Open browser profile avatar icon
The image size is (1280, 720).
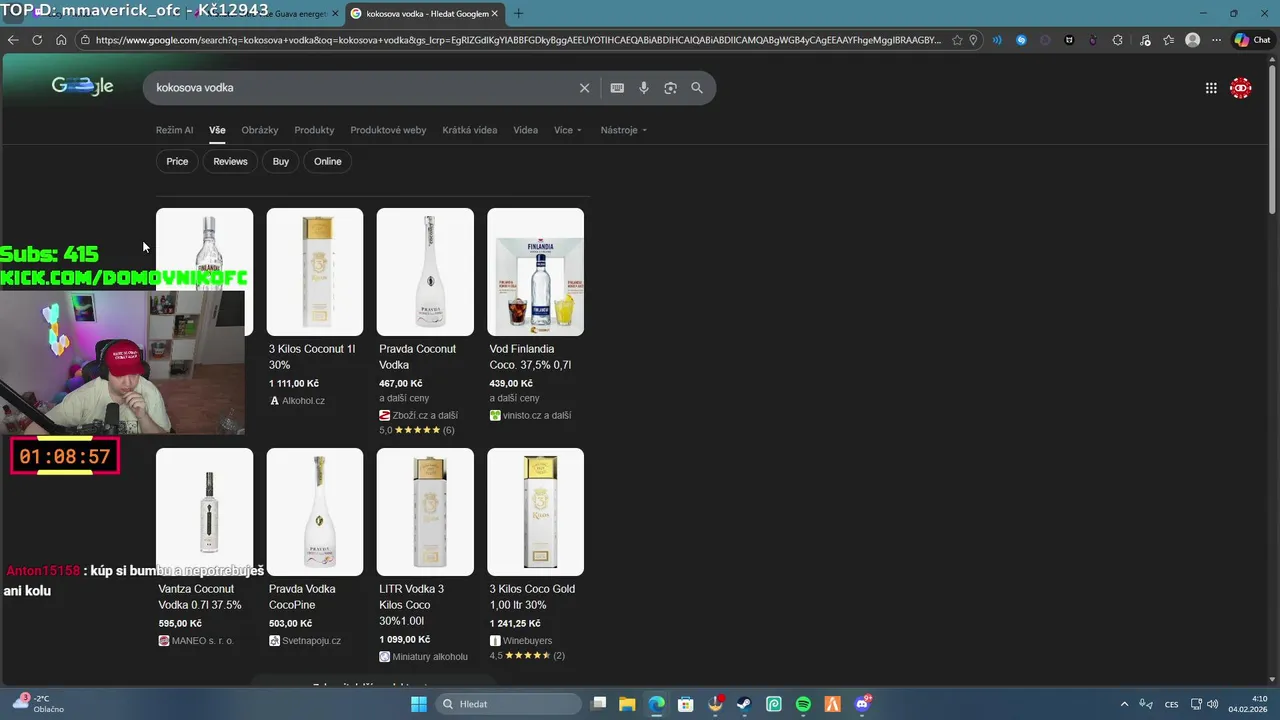(x=1192, y=40)
